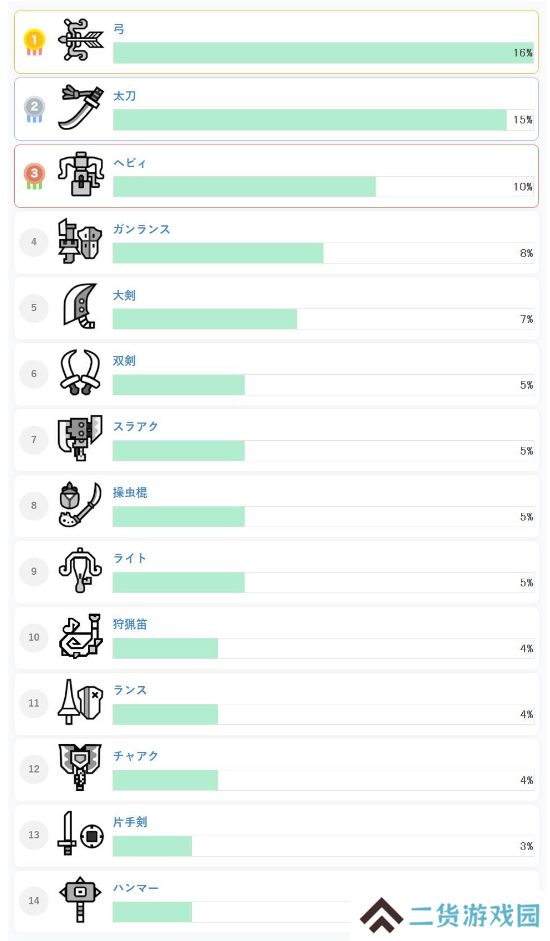Open the ライト weapon name link
The height and width of the screenshot is (941, 550).
pos(130,558)
